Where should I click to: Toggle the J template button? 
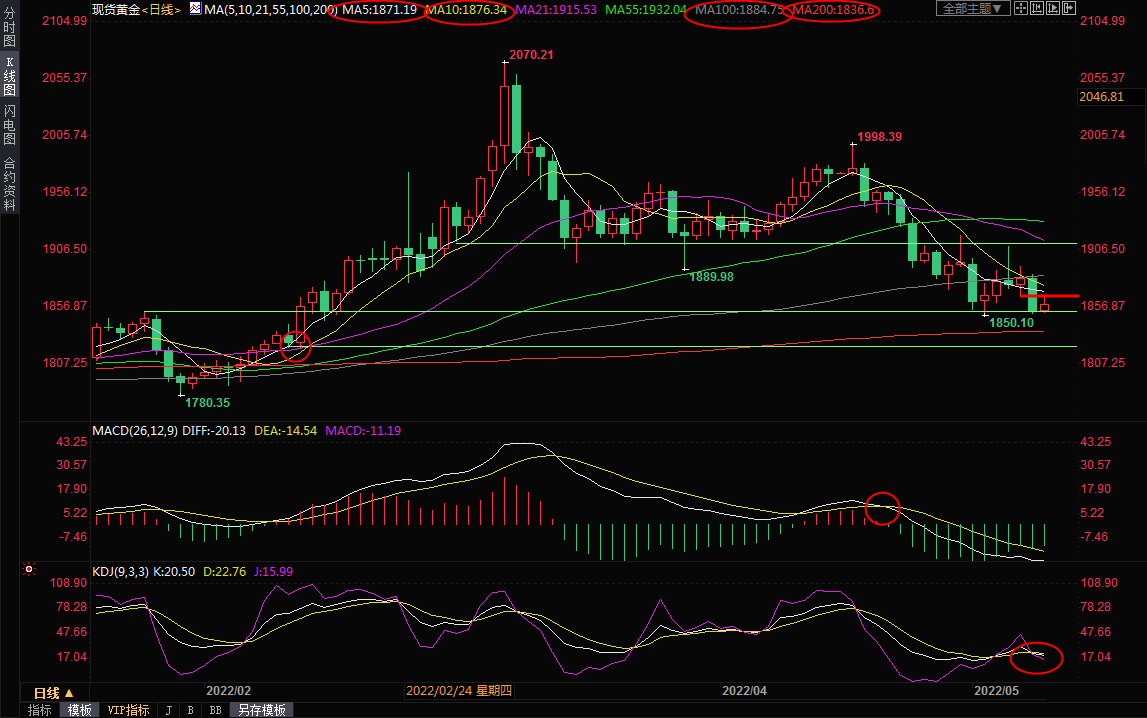tap(167, 710)
